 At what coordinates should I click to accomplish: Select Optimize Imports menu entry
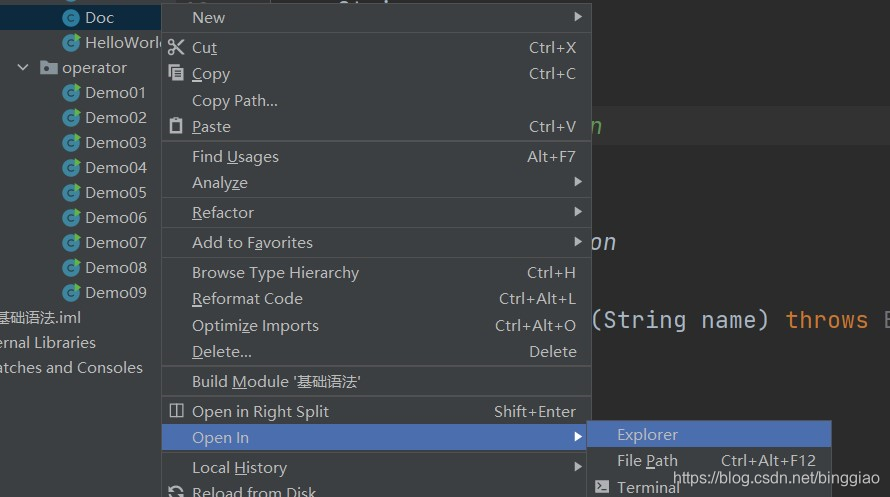[x=376, y=326]
